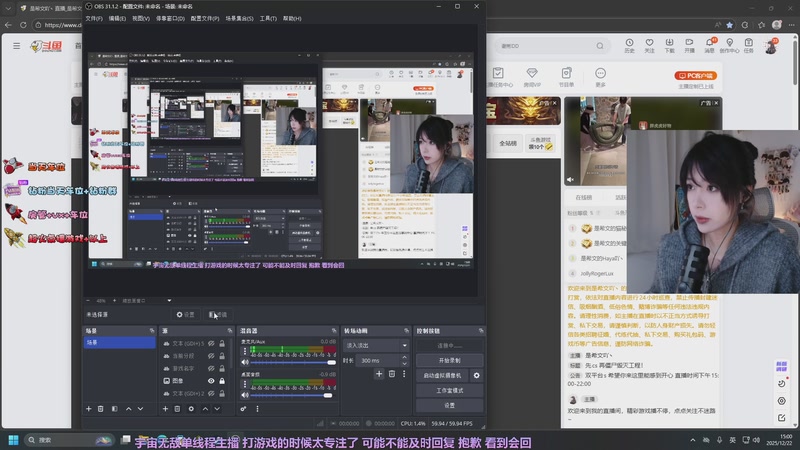The image size is (800, 450).
Task: Click the 开始录制 button
Action: click(449, 360)
